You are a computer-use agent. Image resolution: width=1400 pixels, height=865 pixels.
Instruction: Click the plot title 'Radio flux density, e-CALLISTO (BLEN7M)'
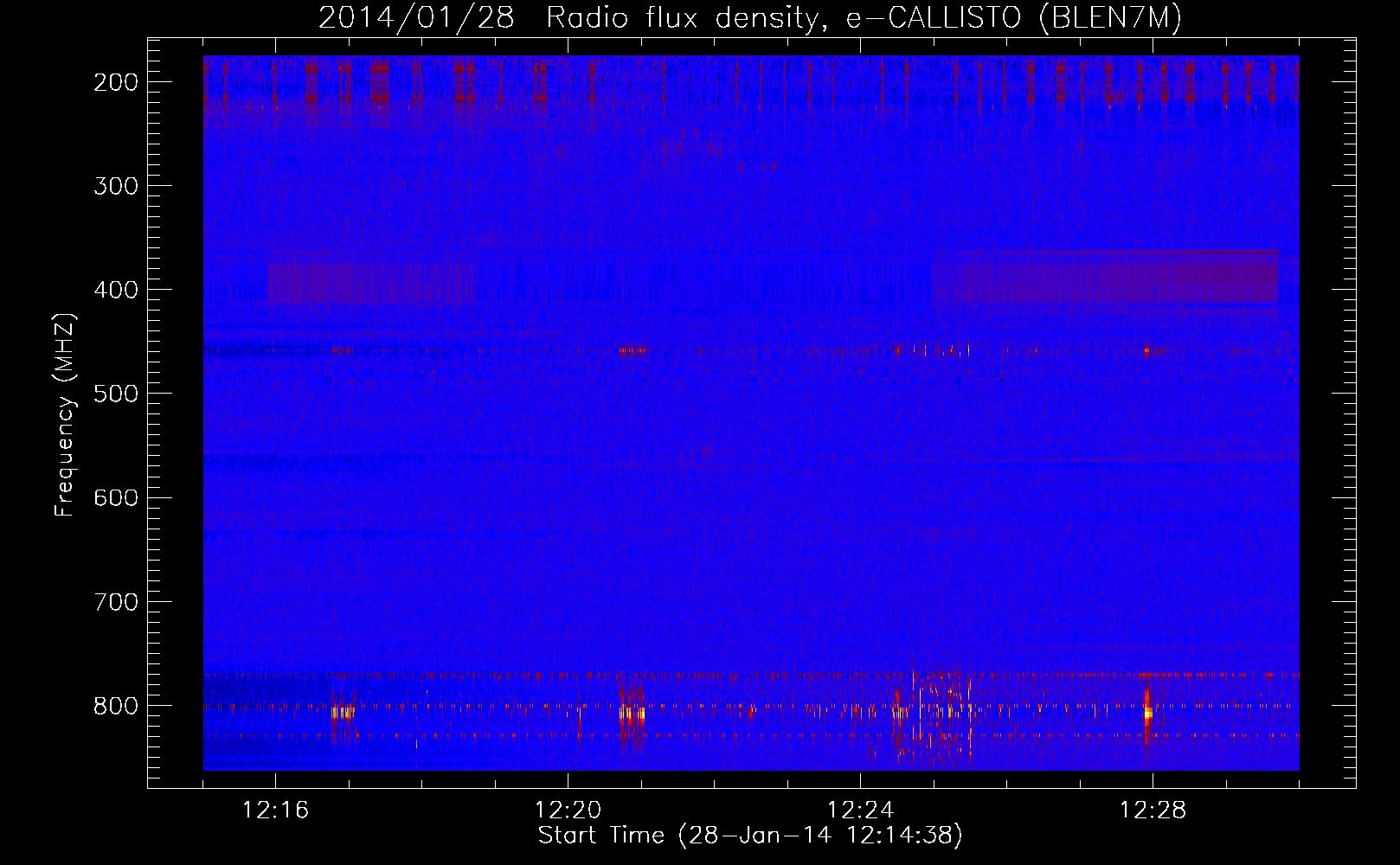click(x=864, y=18)
